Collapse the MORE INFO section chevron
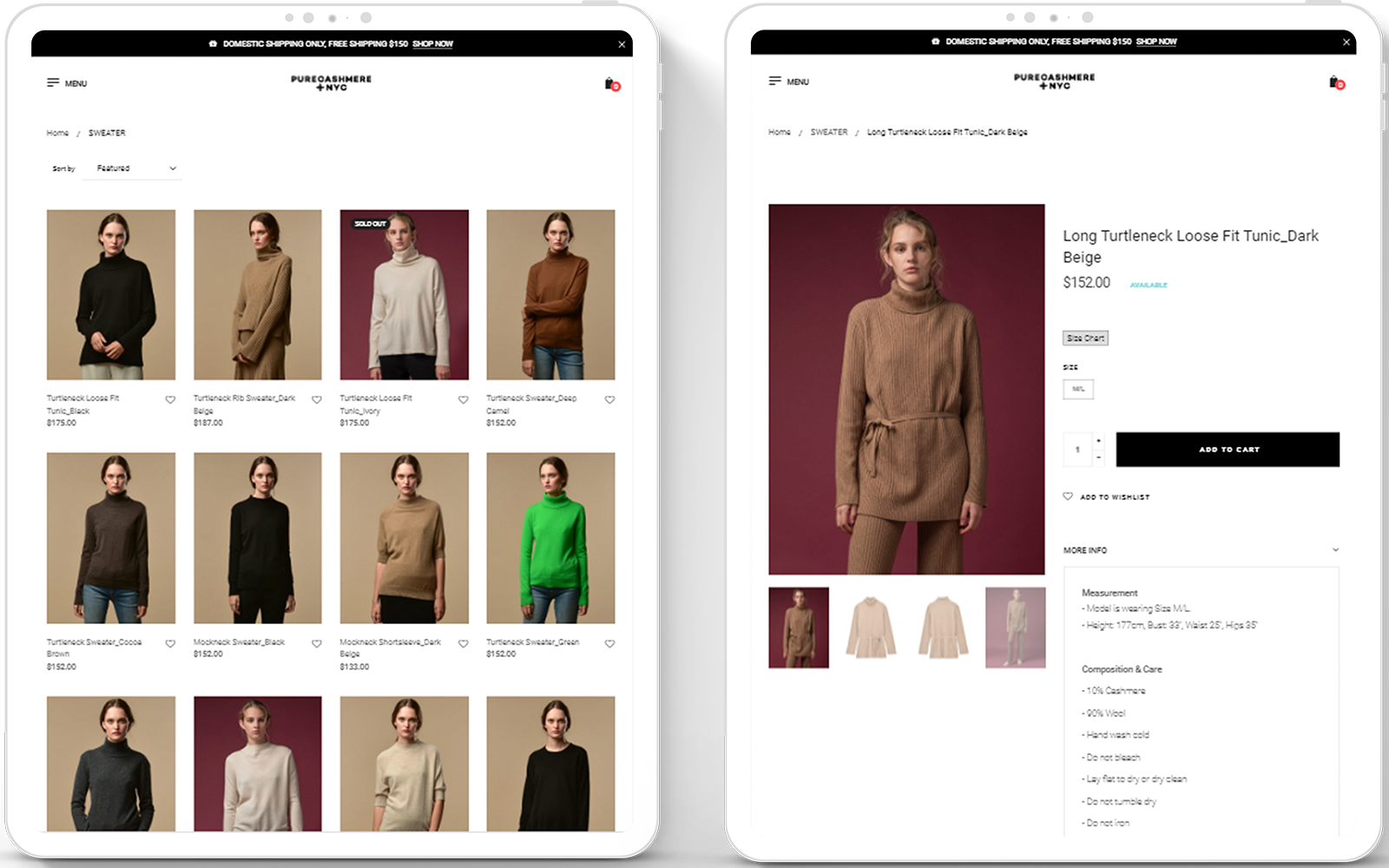 tap(1335, 549)
